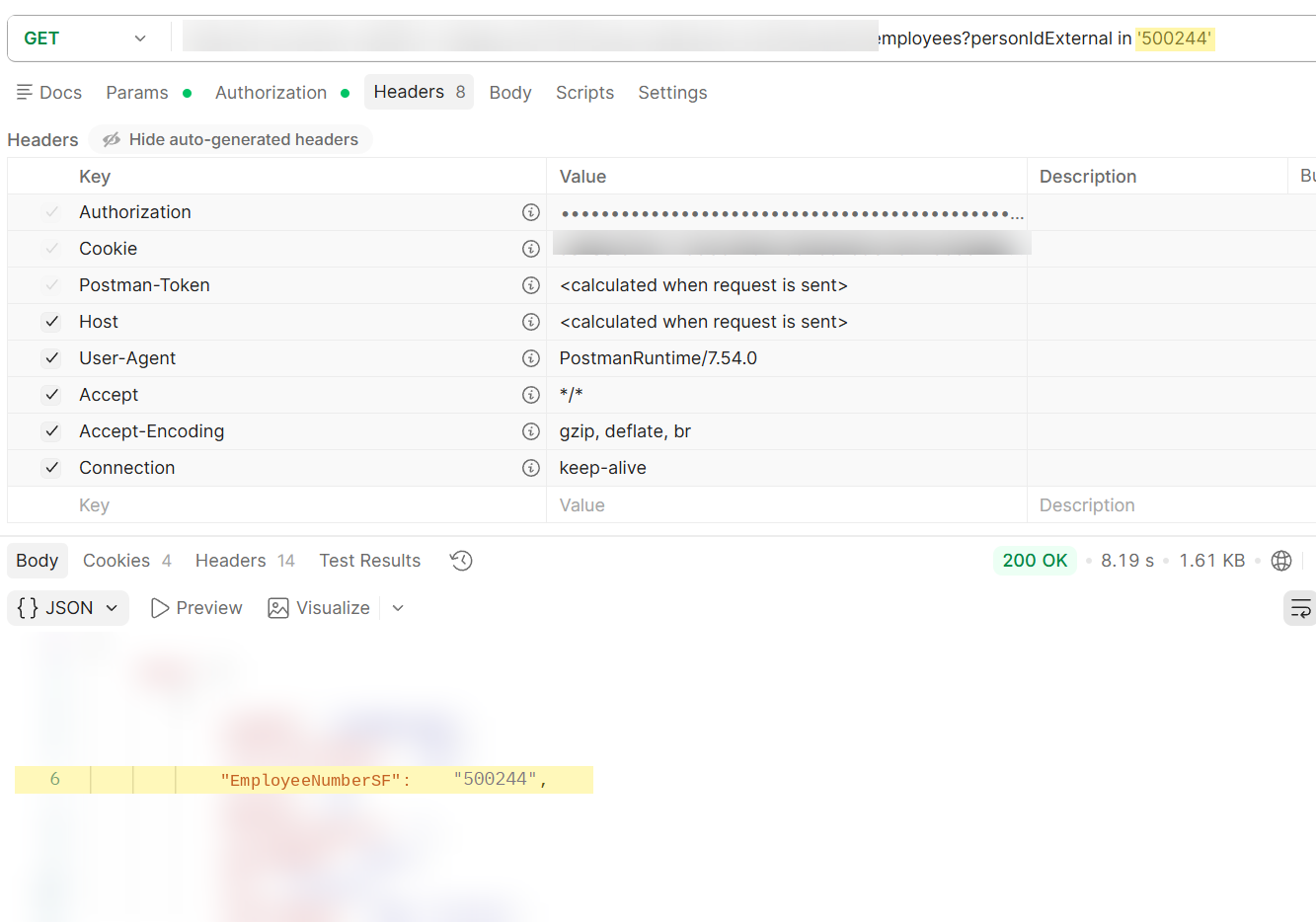
Task: Open the response Headers 14 tab
Action: tap(245, 561)
